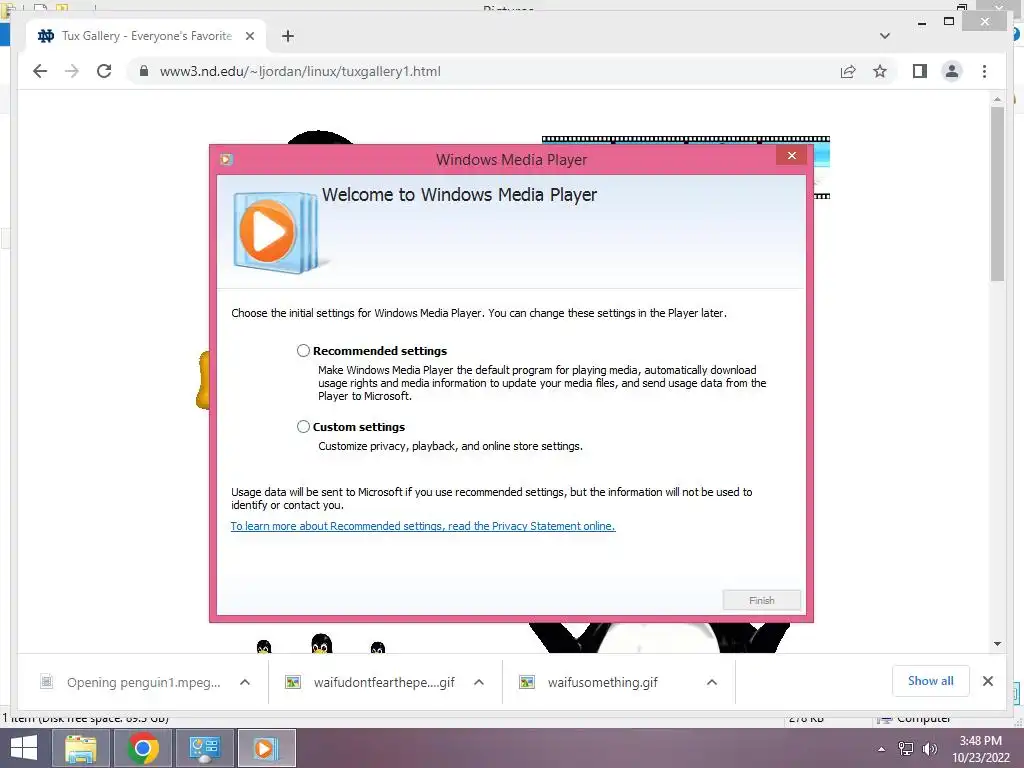This screenshot has width=1024, height=768.
Task: Expand options for penguin1.mpeg download
Action: point(245,682)
